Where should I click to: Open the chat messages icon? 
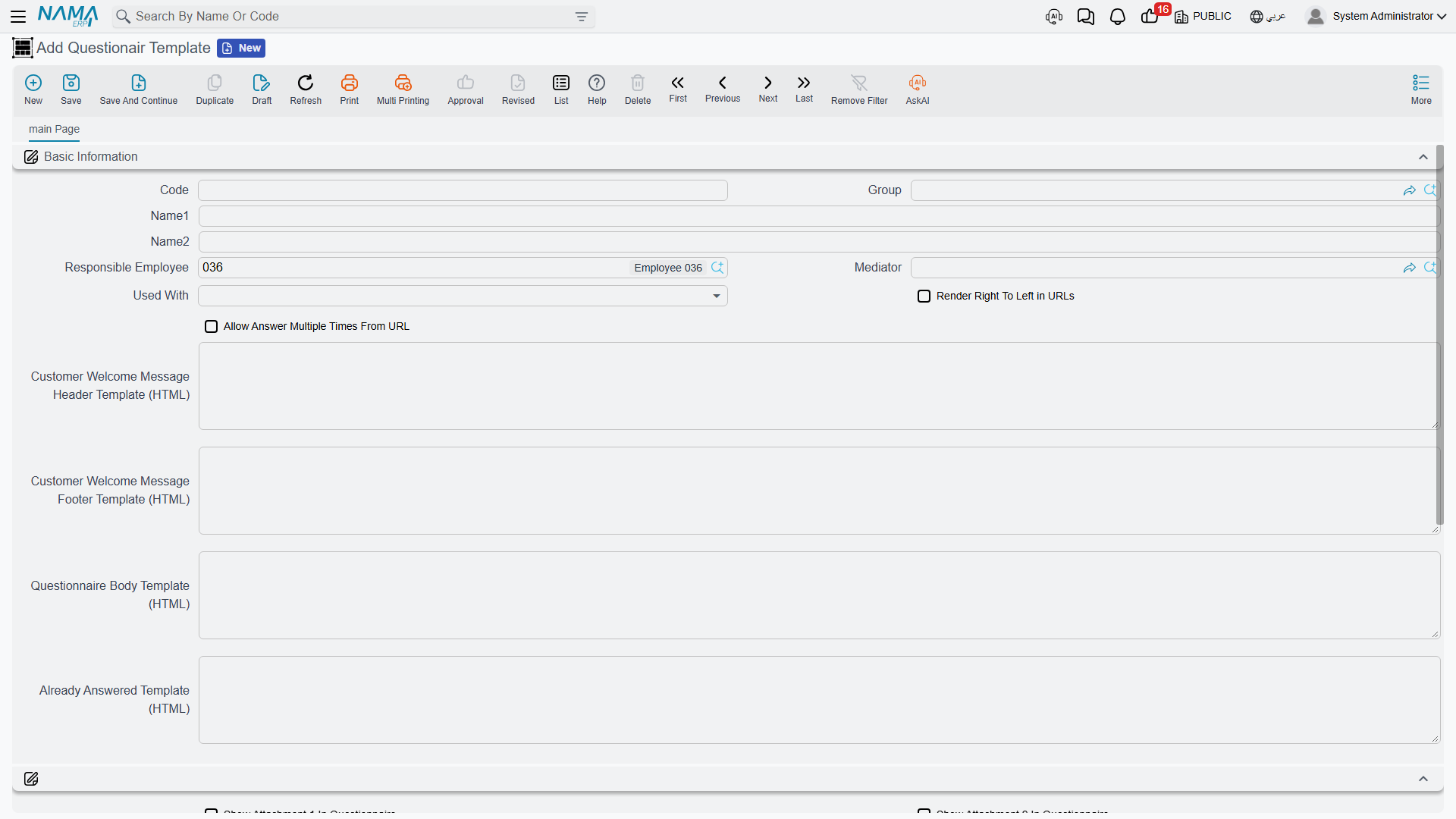click(1086, 17)
